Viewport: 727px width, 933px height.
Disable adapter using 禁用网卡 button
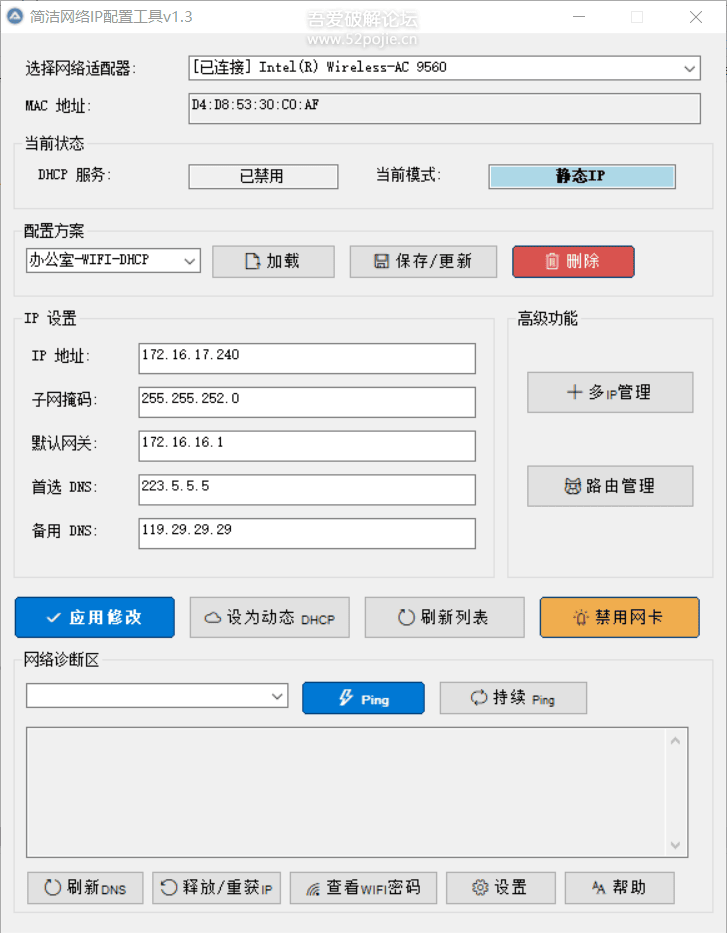[x=619, y=617]
